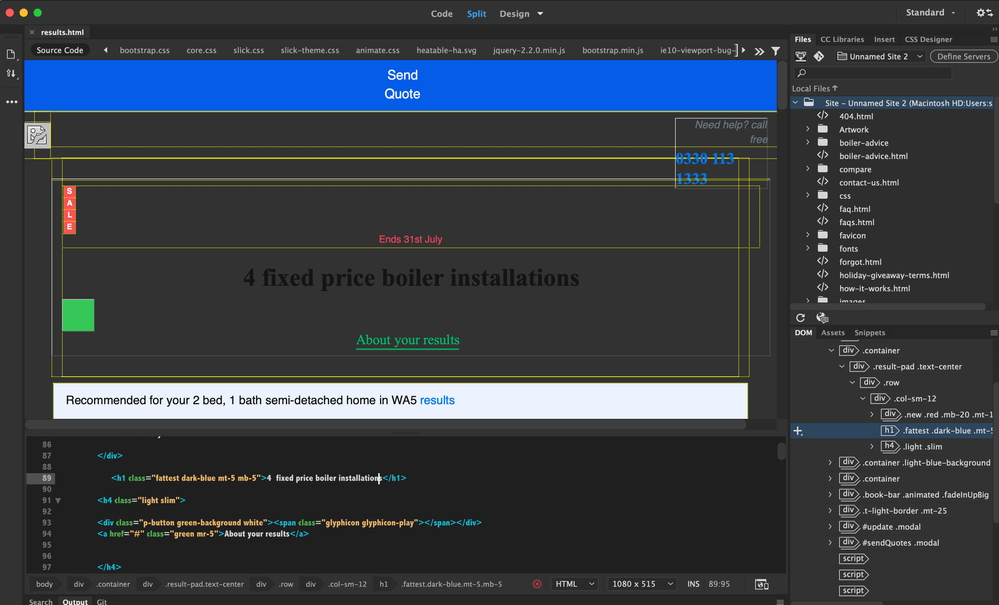Open the Snippets tab
Screen dimensions: 999x605
coord(869,333)
